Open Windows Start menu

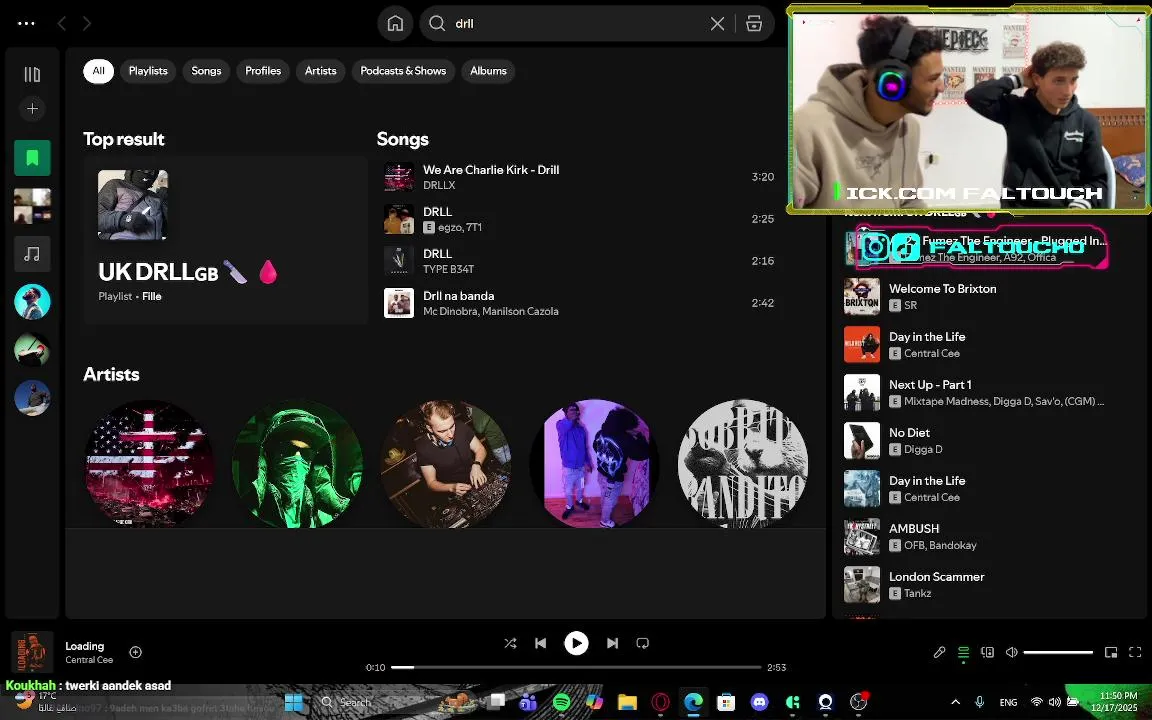click(294, 702)
